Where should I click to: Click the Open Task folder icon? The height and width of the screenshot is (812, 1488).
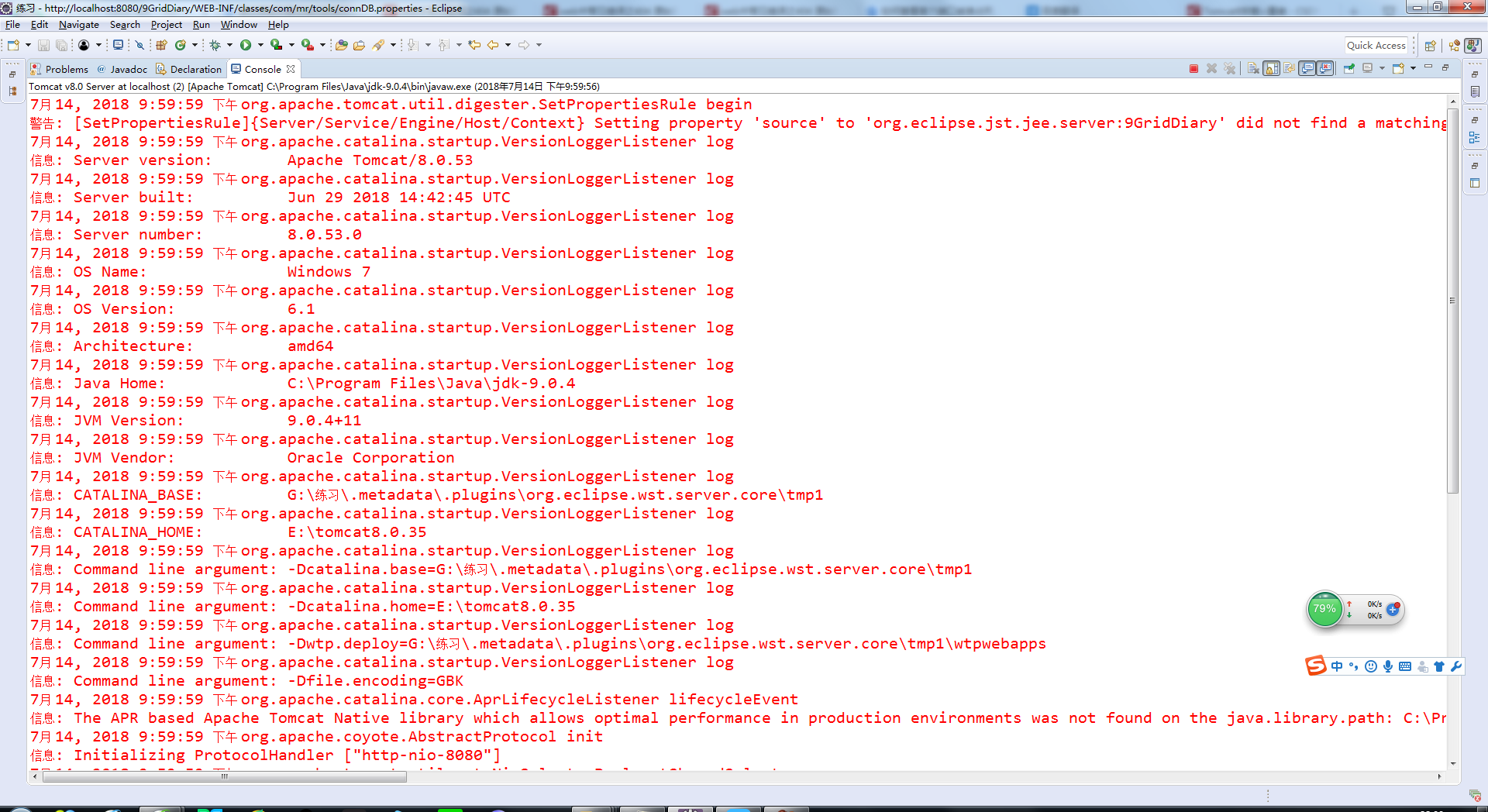point(359,45)
